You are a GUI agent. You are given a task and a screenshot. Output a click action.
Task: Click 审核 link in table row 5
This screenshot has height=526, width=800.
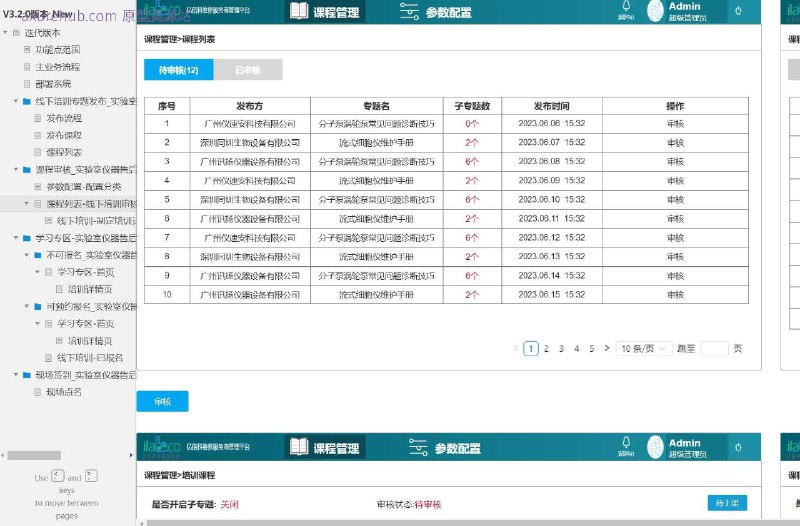(x=675, y=199)
